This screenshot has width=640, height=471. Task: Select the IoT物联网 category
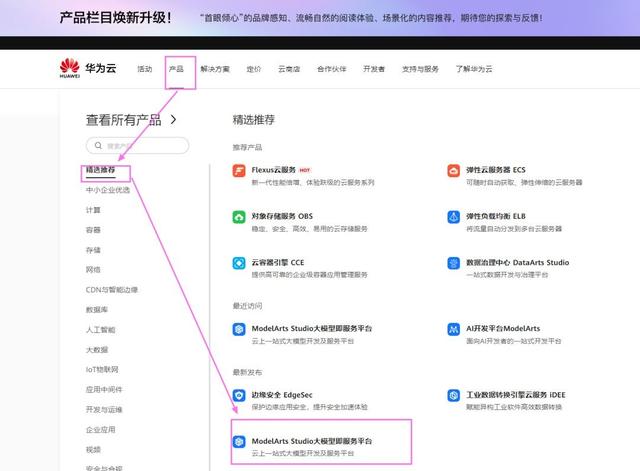[x=102, y=370]
